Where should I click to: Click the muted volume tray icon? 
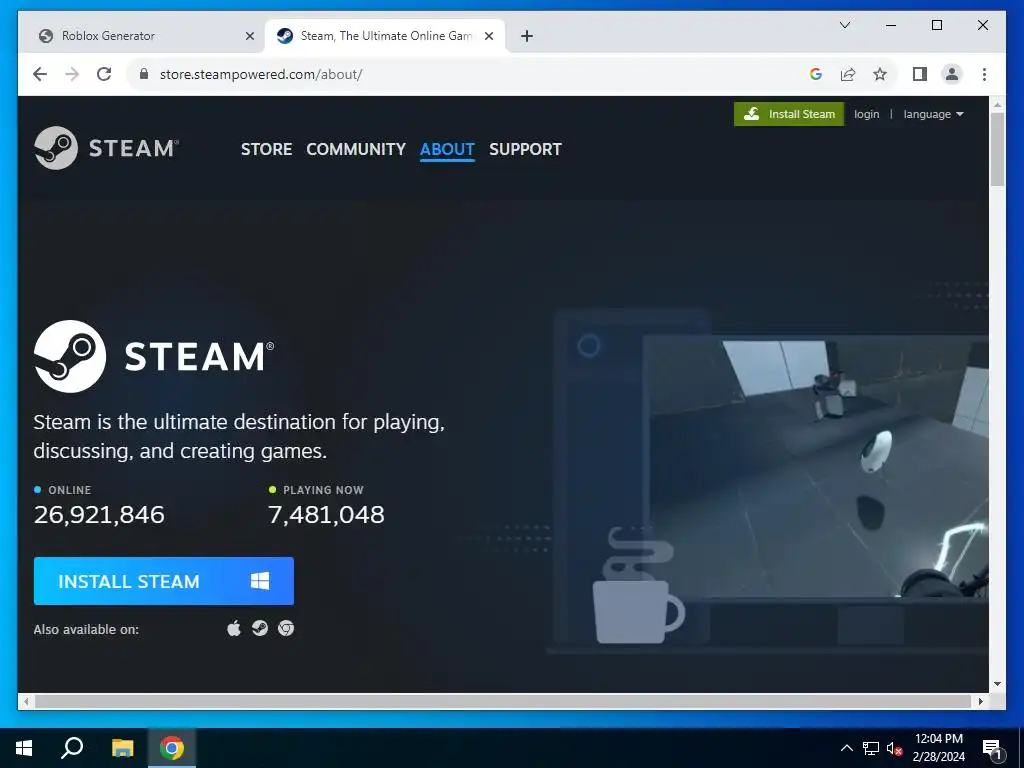pos(894,748)
